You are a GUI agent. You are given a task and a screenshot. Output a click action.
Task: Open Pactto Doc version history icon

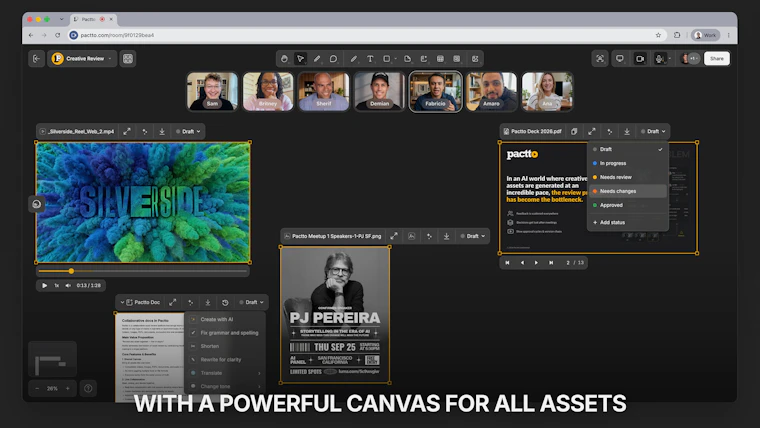coord(225,302)
